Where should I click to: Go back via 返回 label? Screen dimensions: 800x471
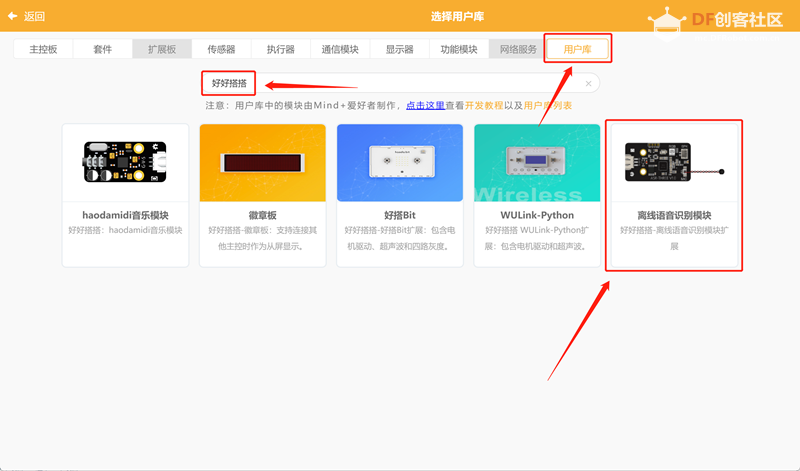34,16
